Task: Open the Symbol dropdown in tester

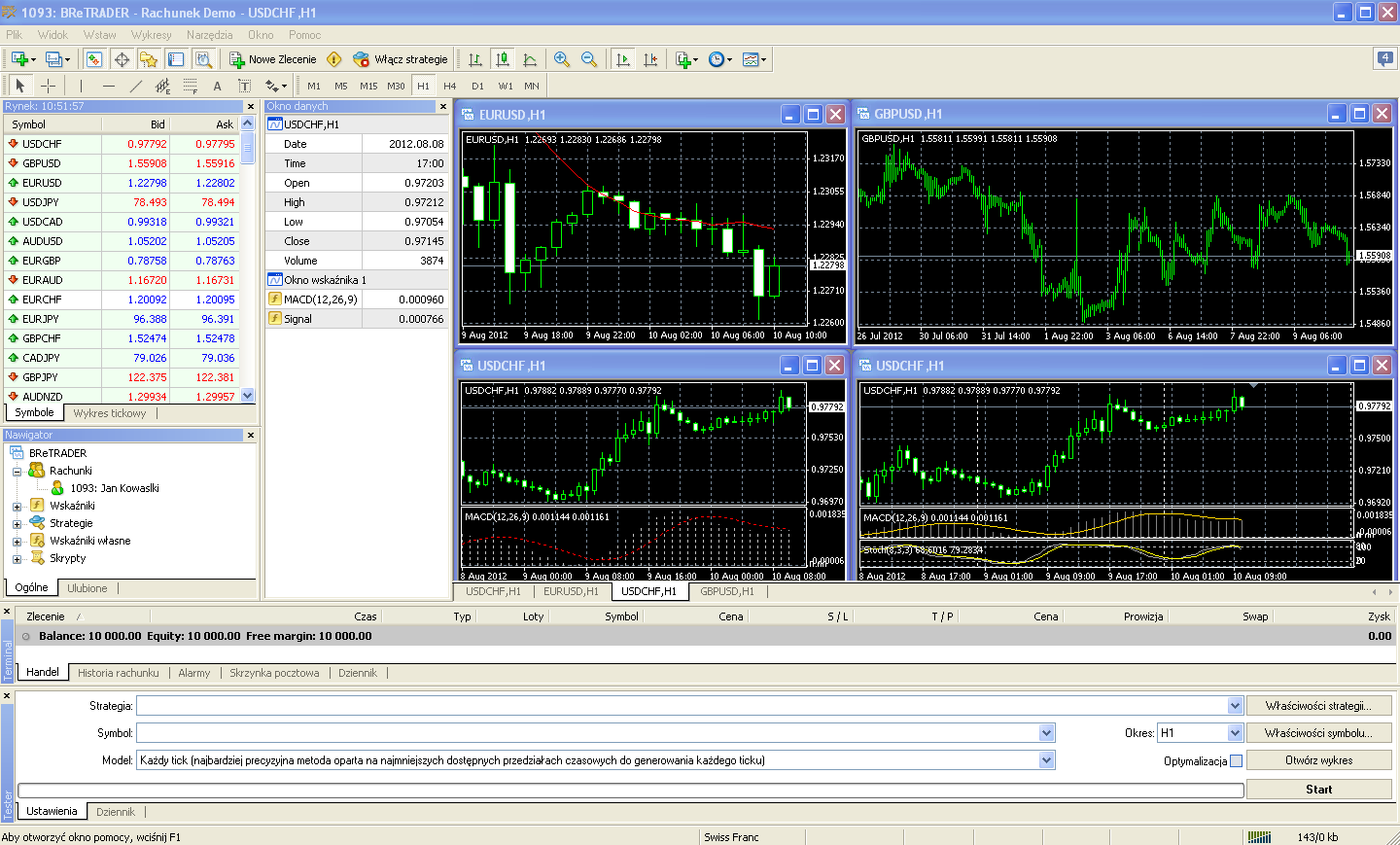Action: click(x=1047, y=733)
